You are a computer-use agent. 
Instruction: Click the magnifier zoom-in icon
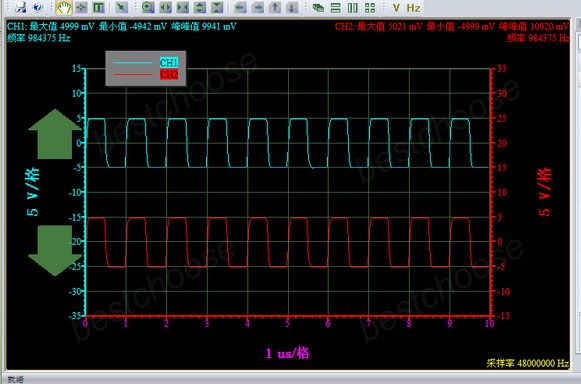[x=148, y=7]
